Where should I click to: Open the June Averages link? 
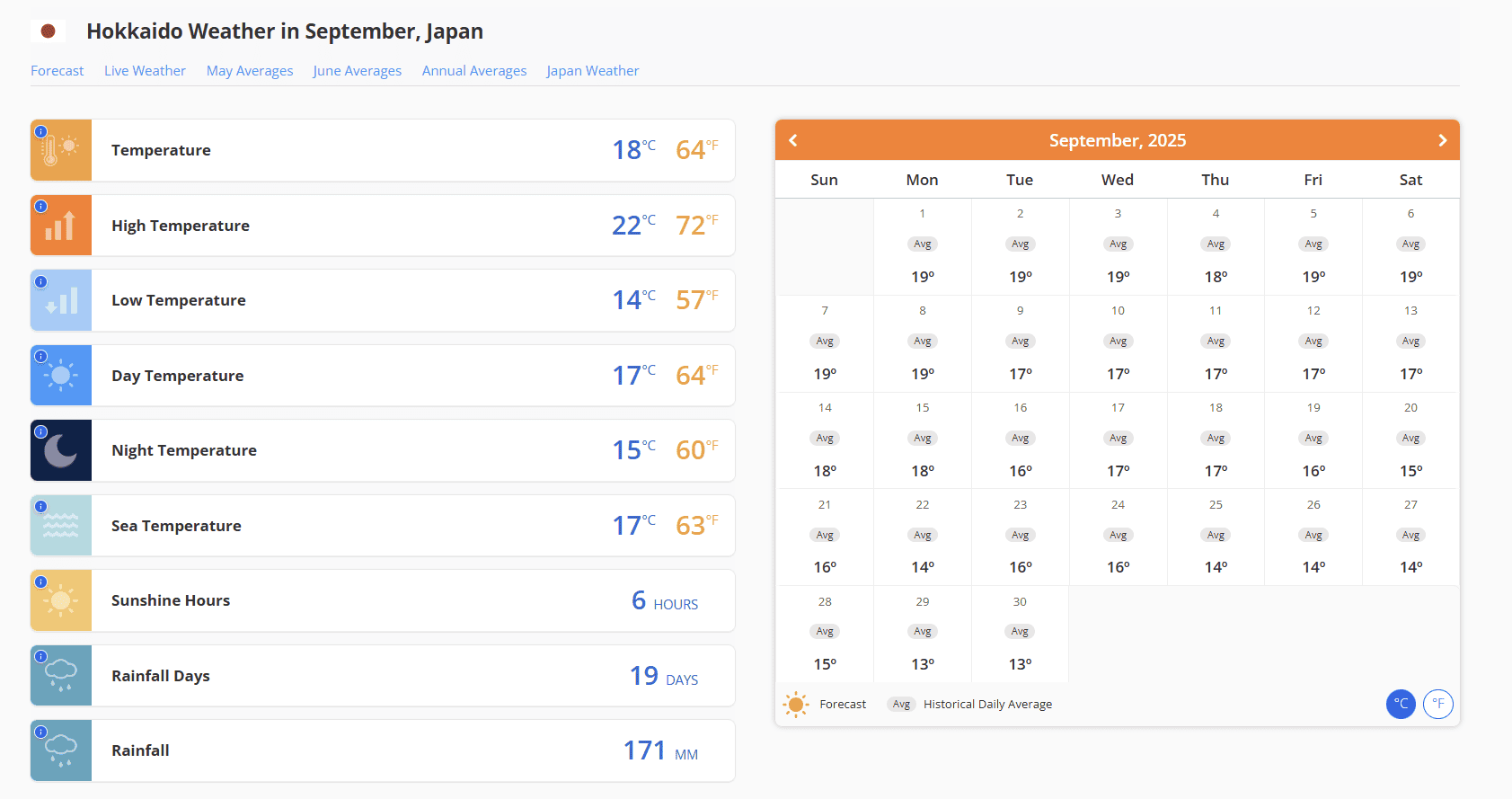358,71
